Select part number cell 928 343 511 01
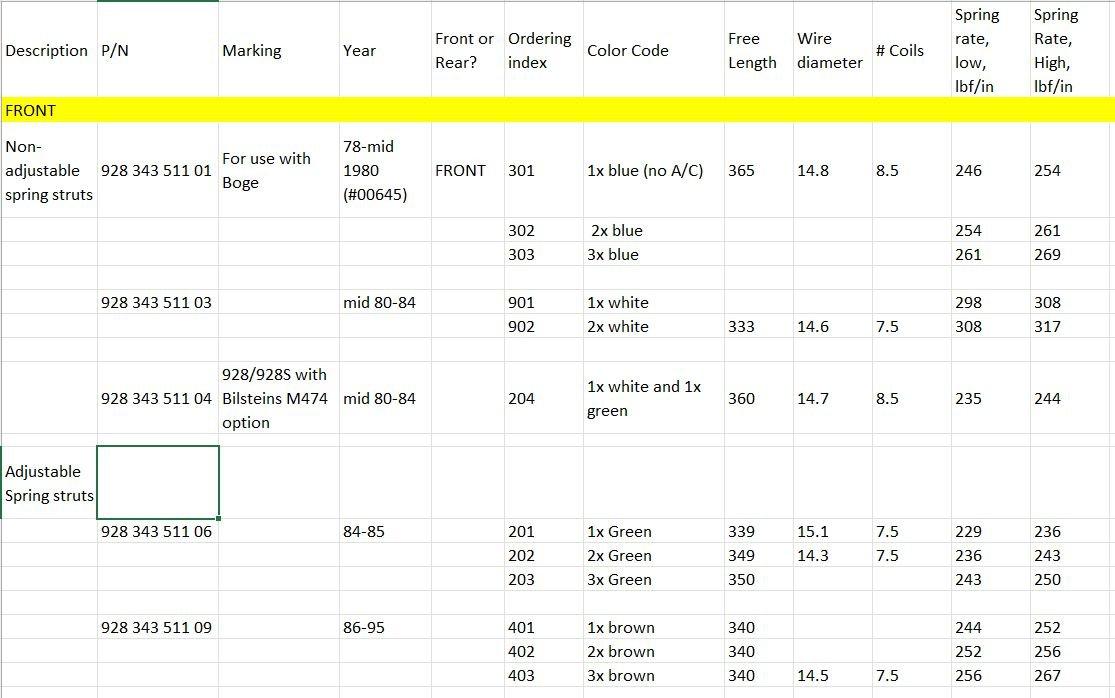This screenshot has width=1115, height=698. coord(157,170)
